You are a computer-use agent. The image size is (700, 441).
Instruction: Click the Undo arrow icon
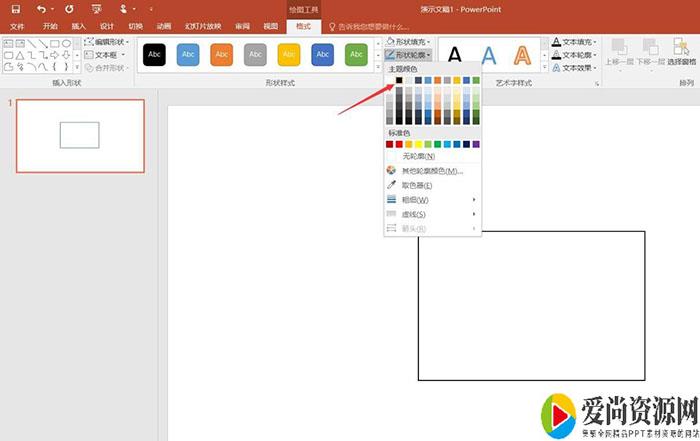click(x=41, y=8)
